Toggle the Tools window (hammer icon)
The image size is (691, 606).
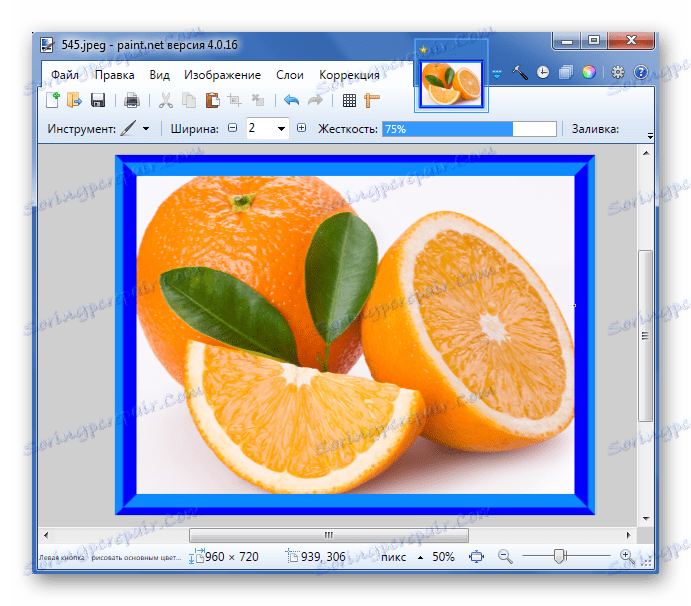(520, 72)
